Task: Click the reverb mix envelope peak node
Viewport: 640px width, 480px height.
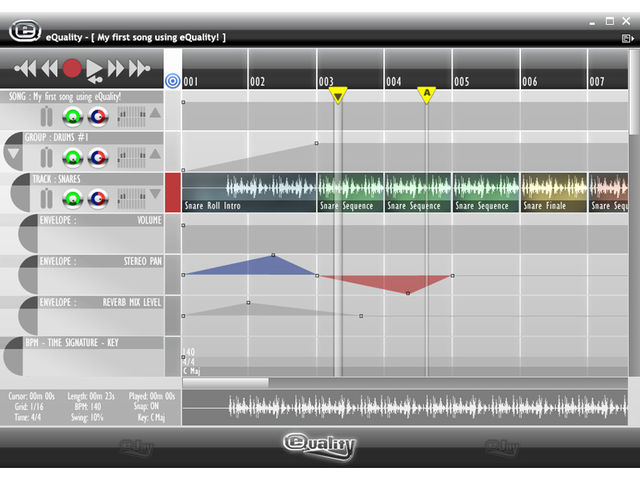Action: point(248,303)
